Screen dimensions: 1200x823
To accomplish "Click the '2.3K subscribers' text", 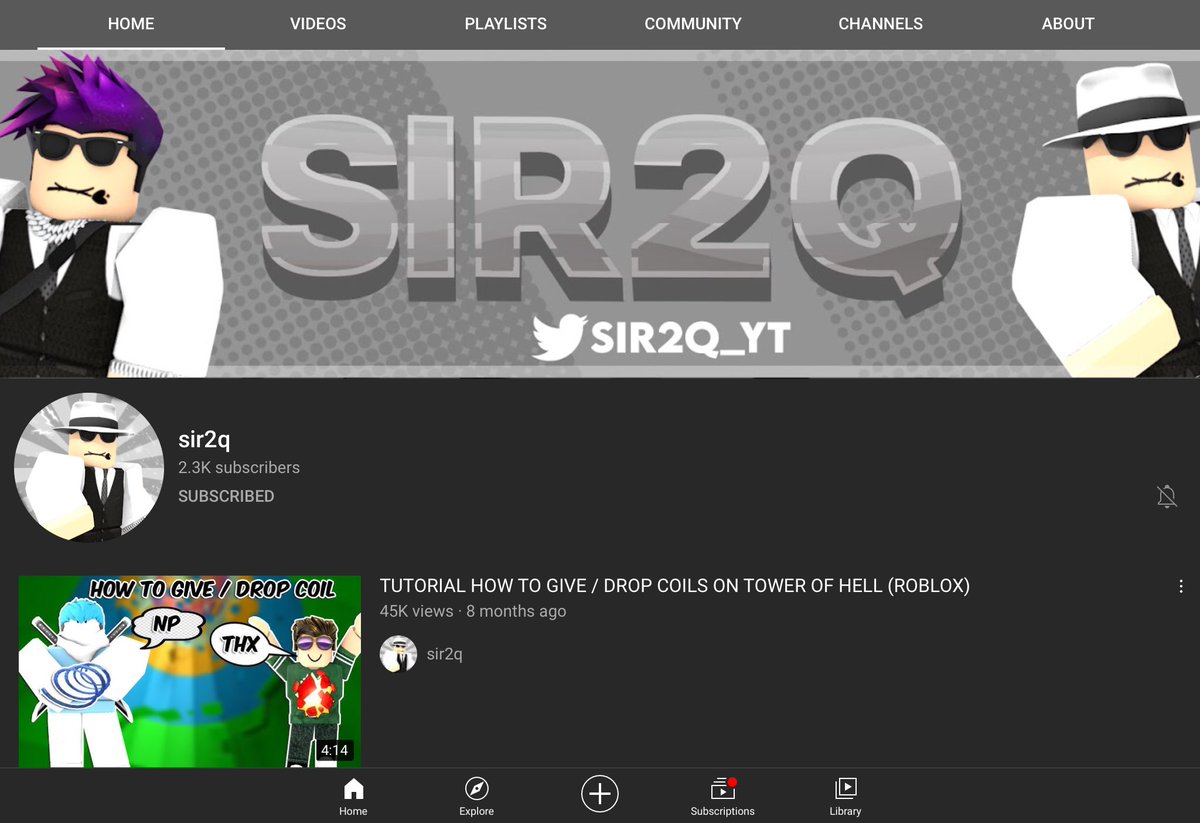I will (239, 467).
